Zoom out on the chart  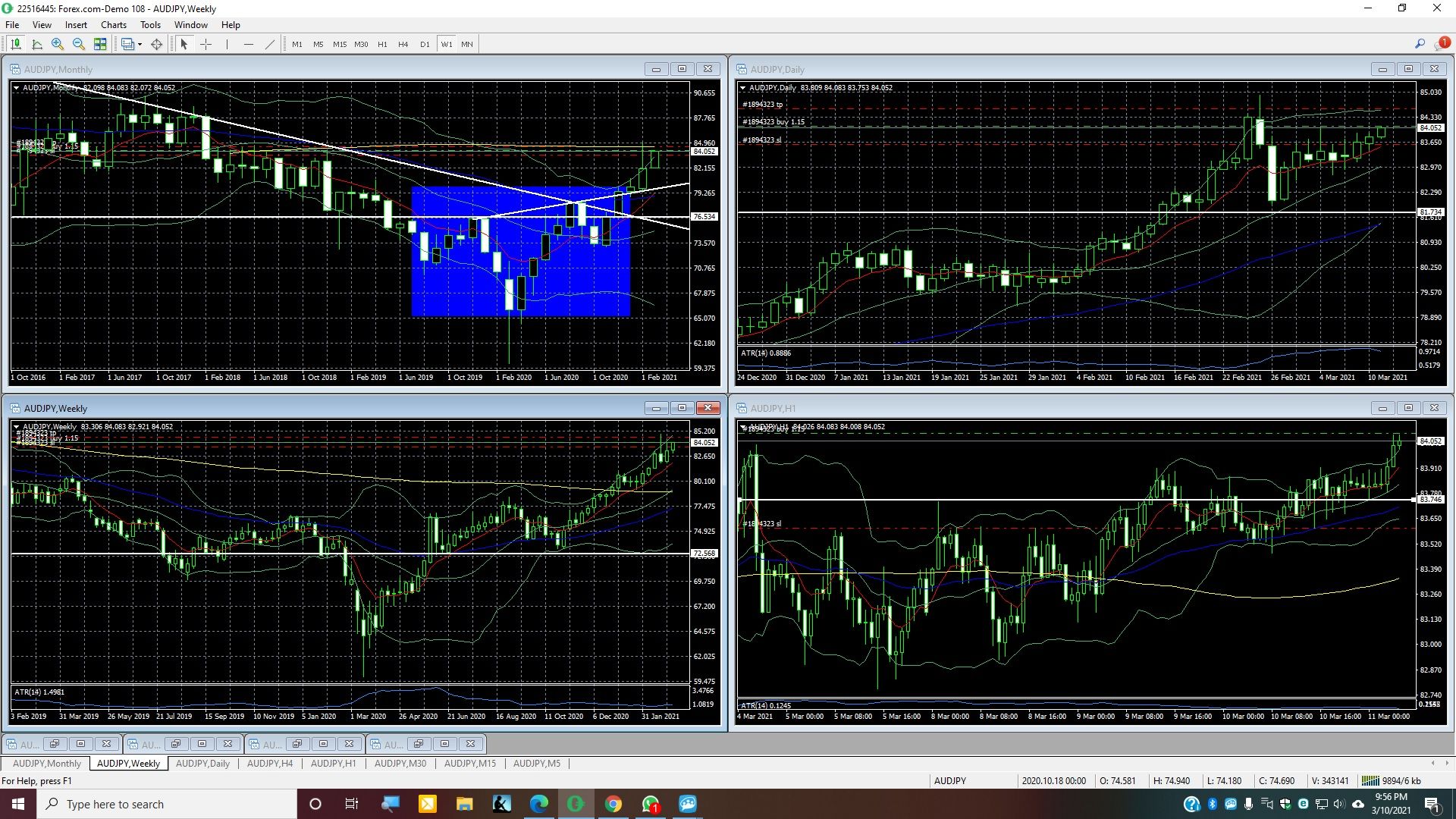tap(79, 44)
